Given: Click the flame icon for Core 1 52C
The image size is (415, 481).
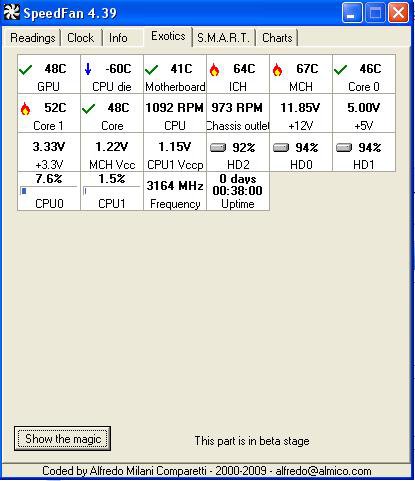Looking at the screenshot, I should [25, 109].
